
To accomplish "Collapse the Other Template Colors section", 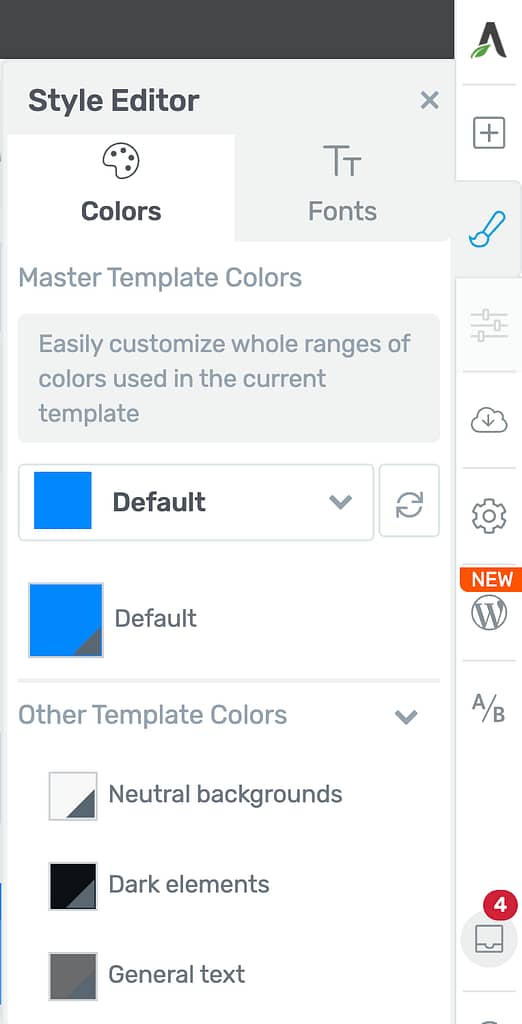I will tap(406, 716).
